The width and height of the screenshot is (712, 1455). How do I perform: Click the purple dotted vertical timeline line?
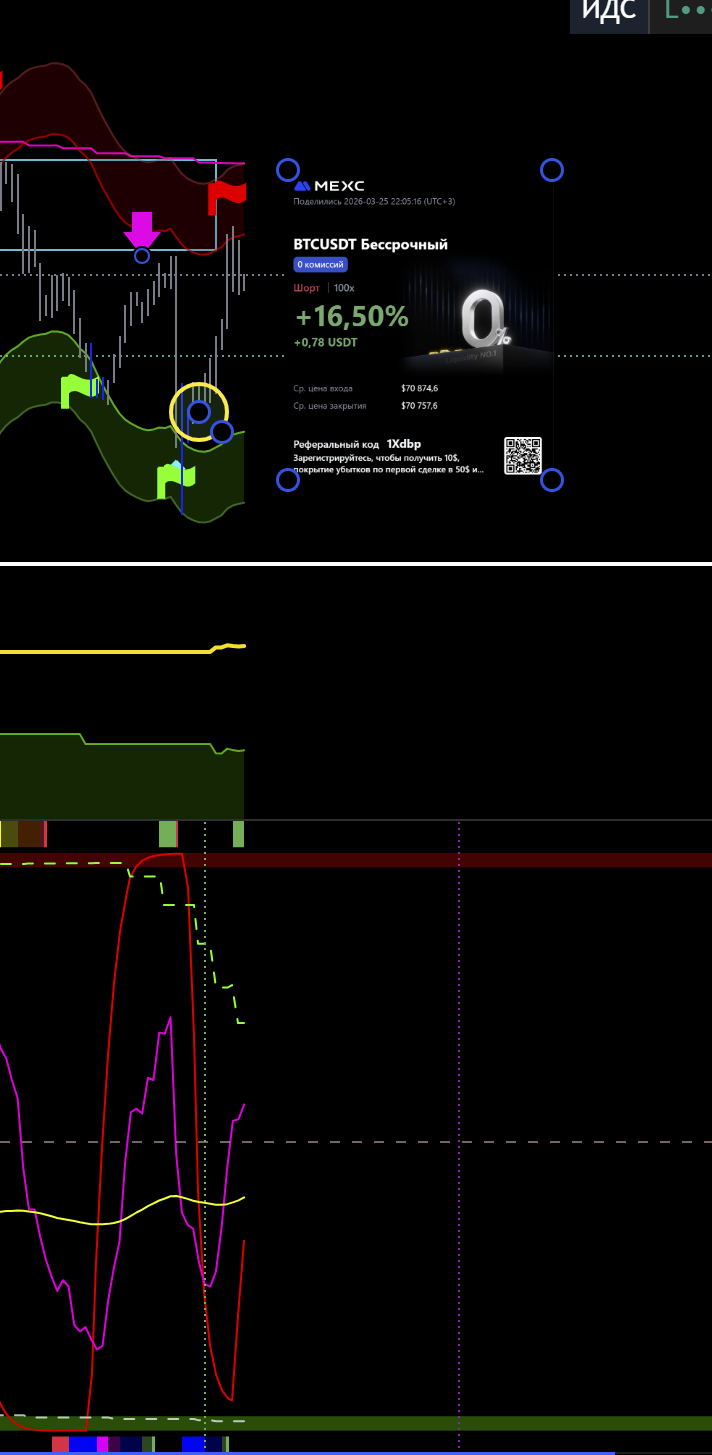(459, 1100)
